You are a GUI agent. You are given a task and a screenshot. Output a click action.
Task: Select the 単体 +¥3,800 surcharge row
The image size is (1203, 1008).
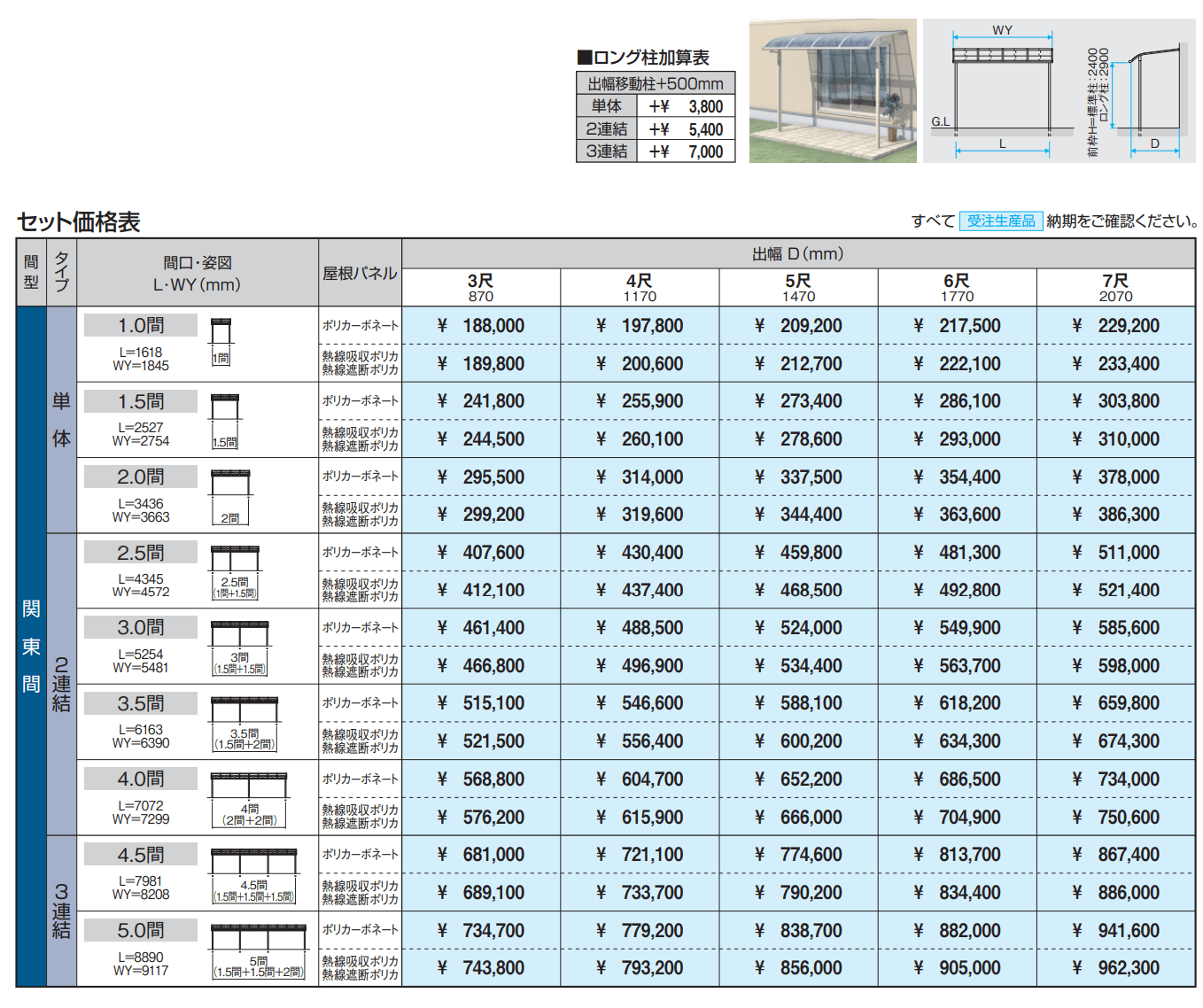click(x=657, y=106)
